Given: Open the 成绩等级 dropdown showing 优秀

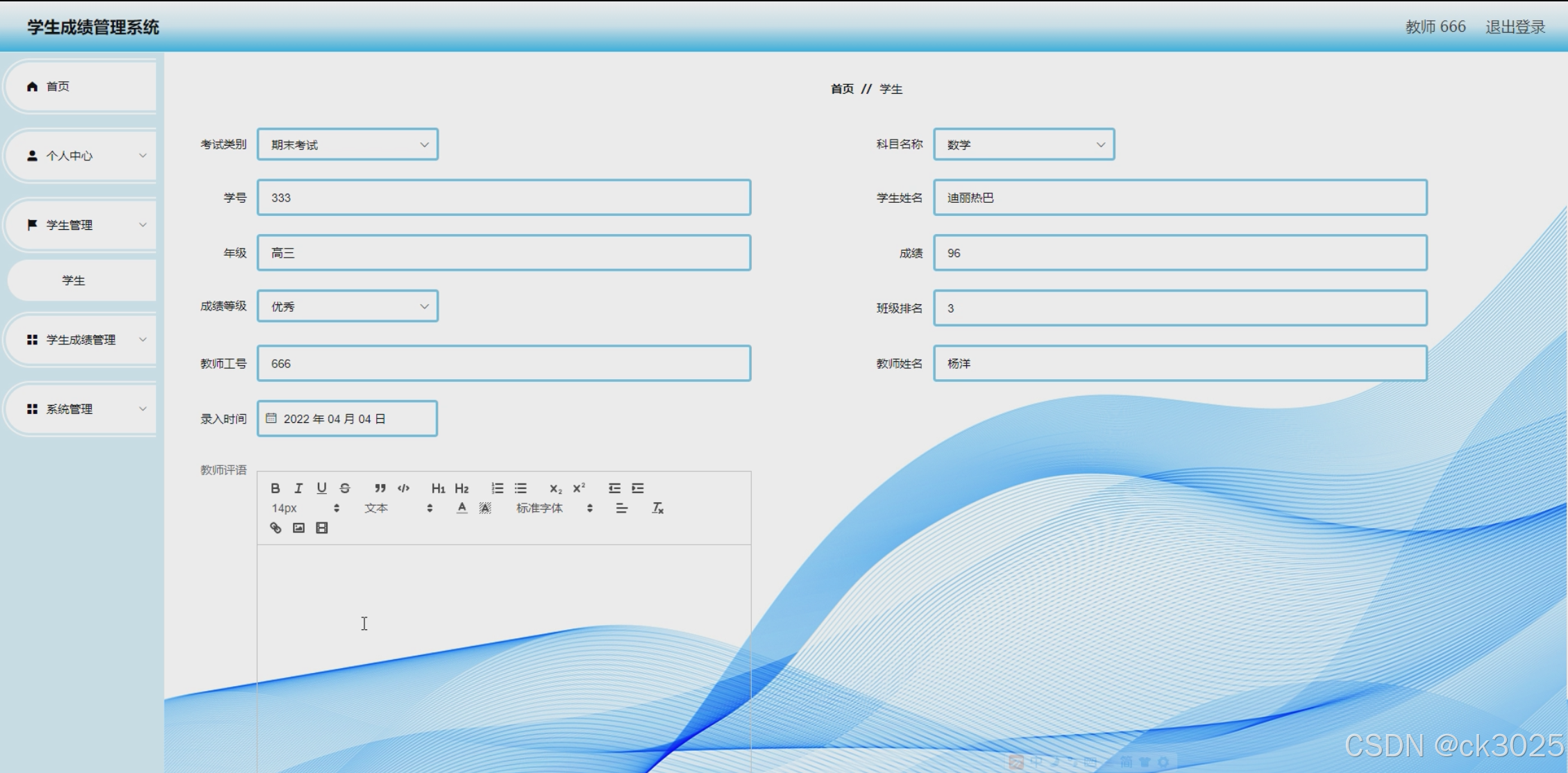Looking at the screenshot, I should point(348,306).
